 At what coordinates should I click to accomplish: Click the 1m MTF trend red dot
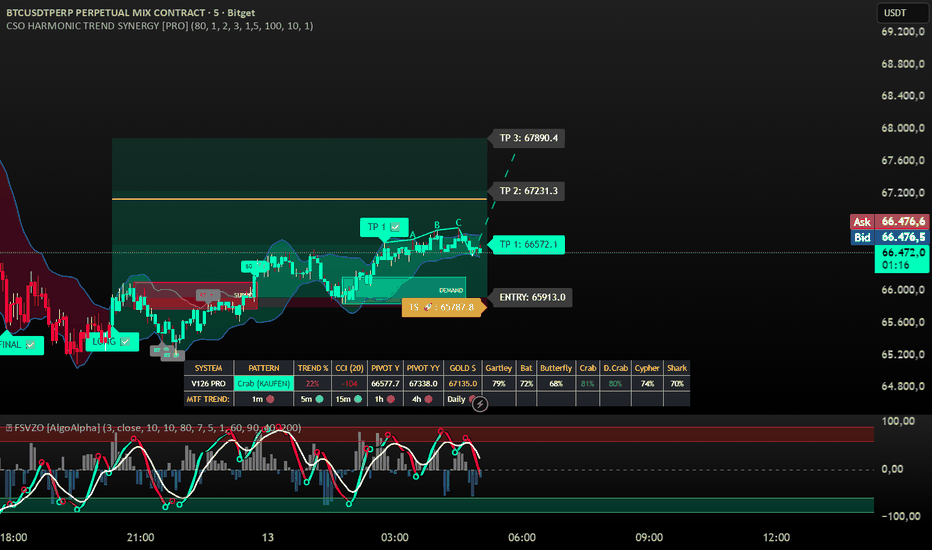pos(270,400)
